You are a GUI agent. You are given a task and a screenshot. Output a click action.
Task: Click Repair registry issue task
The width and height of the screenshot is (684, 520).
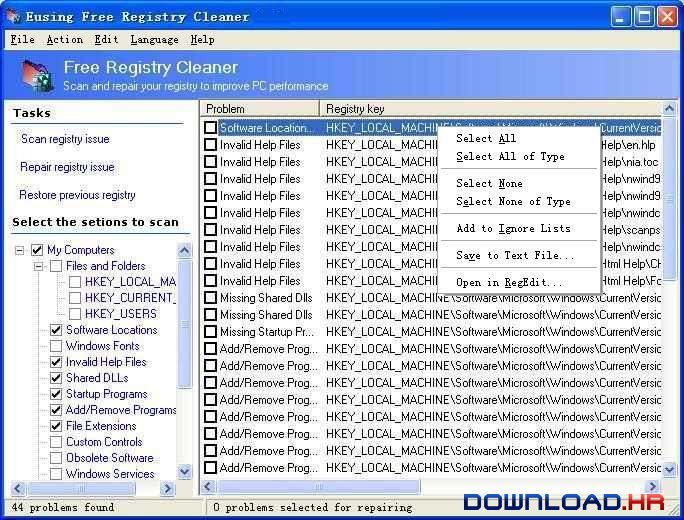pos(67,167)
